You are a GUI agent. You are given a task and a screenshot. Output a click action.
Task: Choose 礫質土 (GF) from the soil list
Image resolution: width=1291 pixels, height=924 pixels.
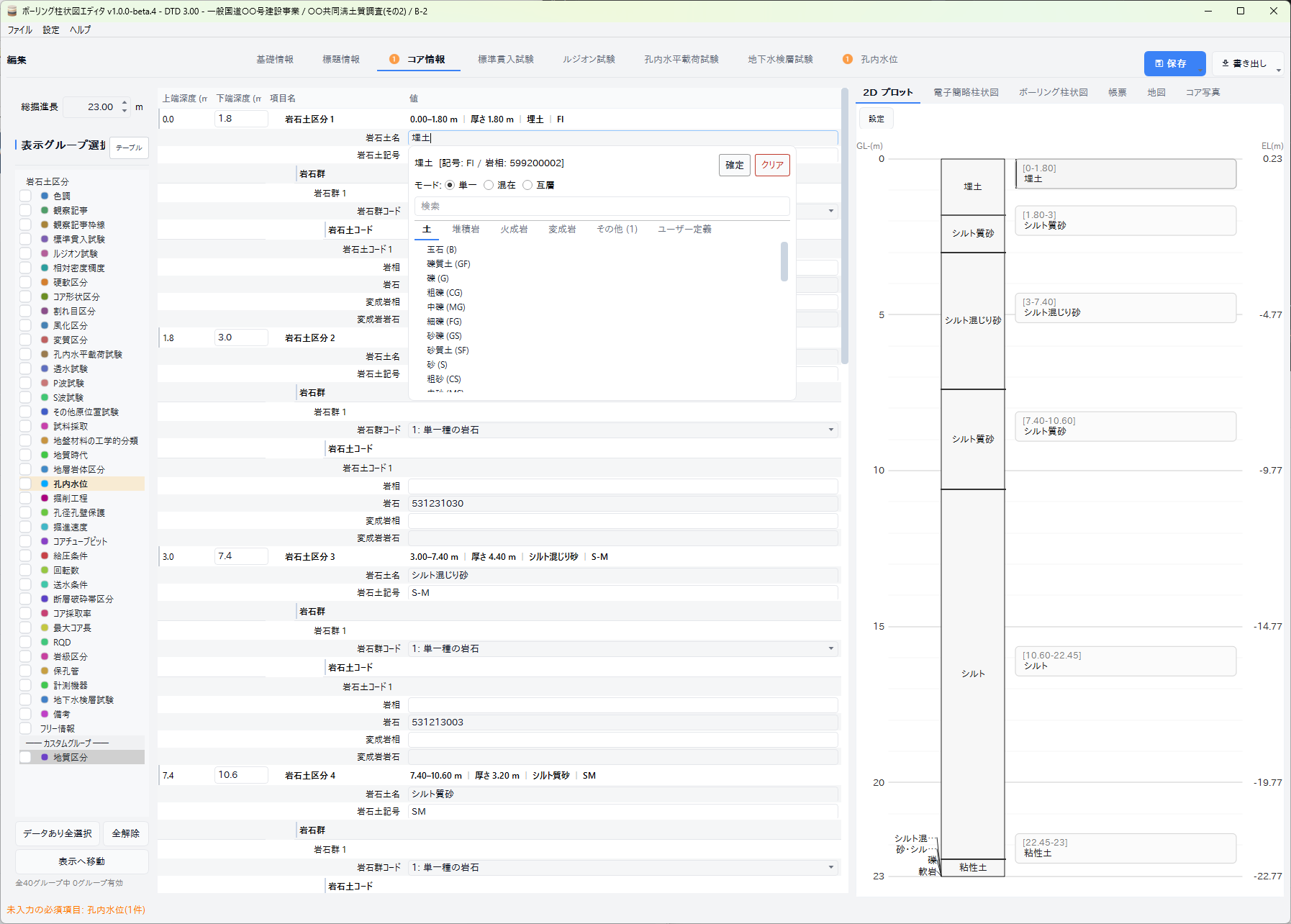click(x=448, y=264)
